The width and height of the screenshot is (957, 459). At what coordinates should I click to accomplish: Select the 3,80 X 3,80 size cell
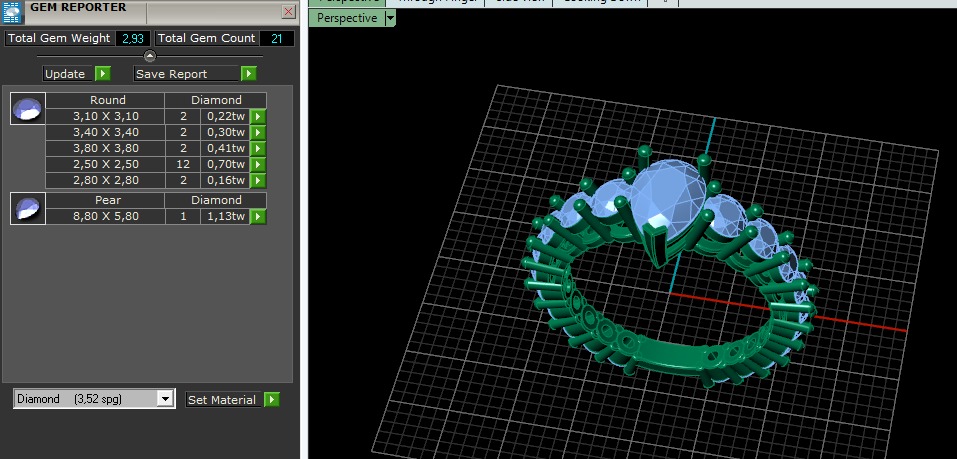tap(106, 148)
